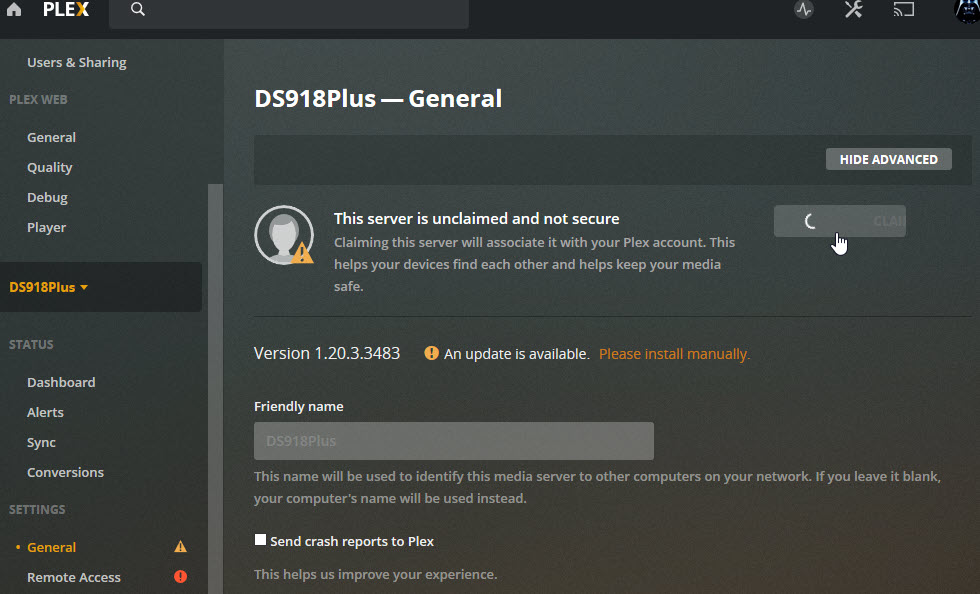The height and width of the screenshot is (594, 980).
Task: Open Debug settings
Action: [x=47, y=198]
